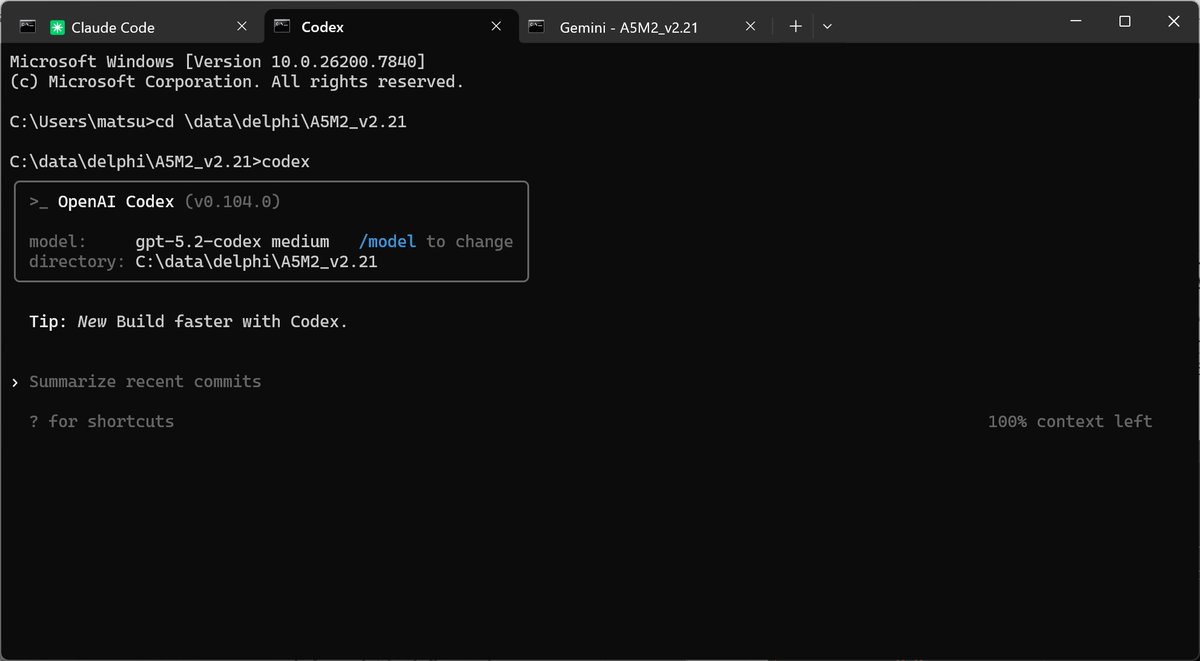Click the terminal icon on the Codex tab

282,27
